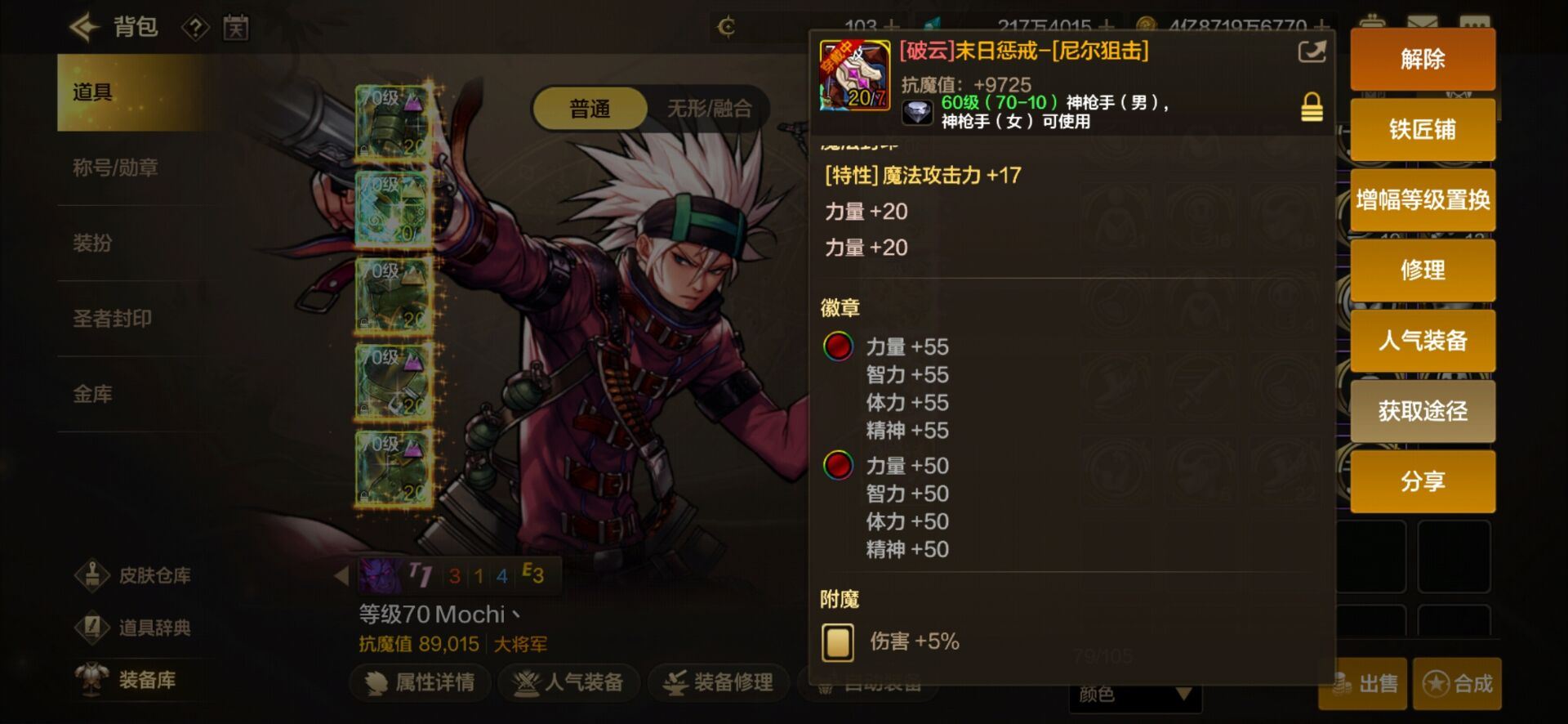This screenshot has width=1568, height=724.
Task: Click the yellow 附魔 enchant card swatch
Action: click(837, 642)
